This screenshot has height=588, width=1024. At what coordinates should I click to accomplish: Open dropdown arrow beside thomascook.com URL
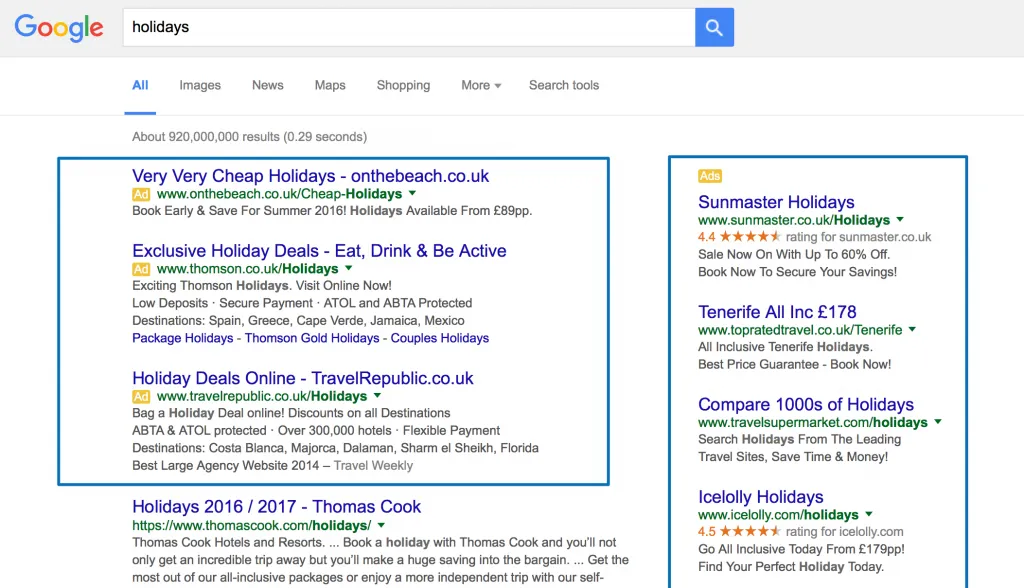pyautogui.click(x=381, y=525)
